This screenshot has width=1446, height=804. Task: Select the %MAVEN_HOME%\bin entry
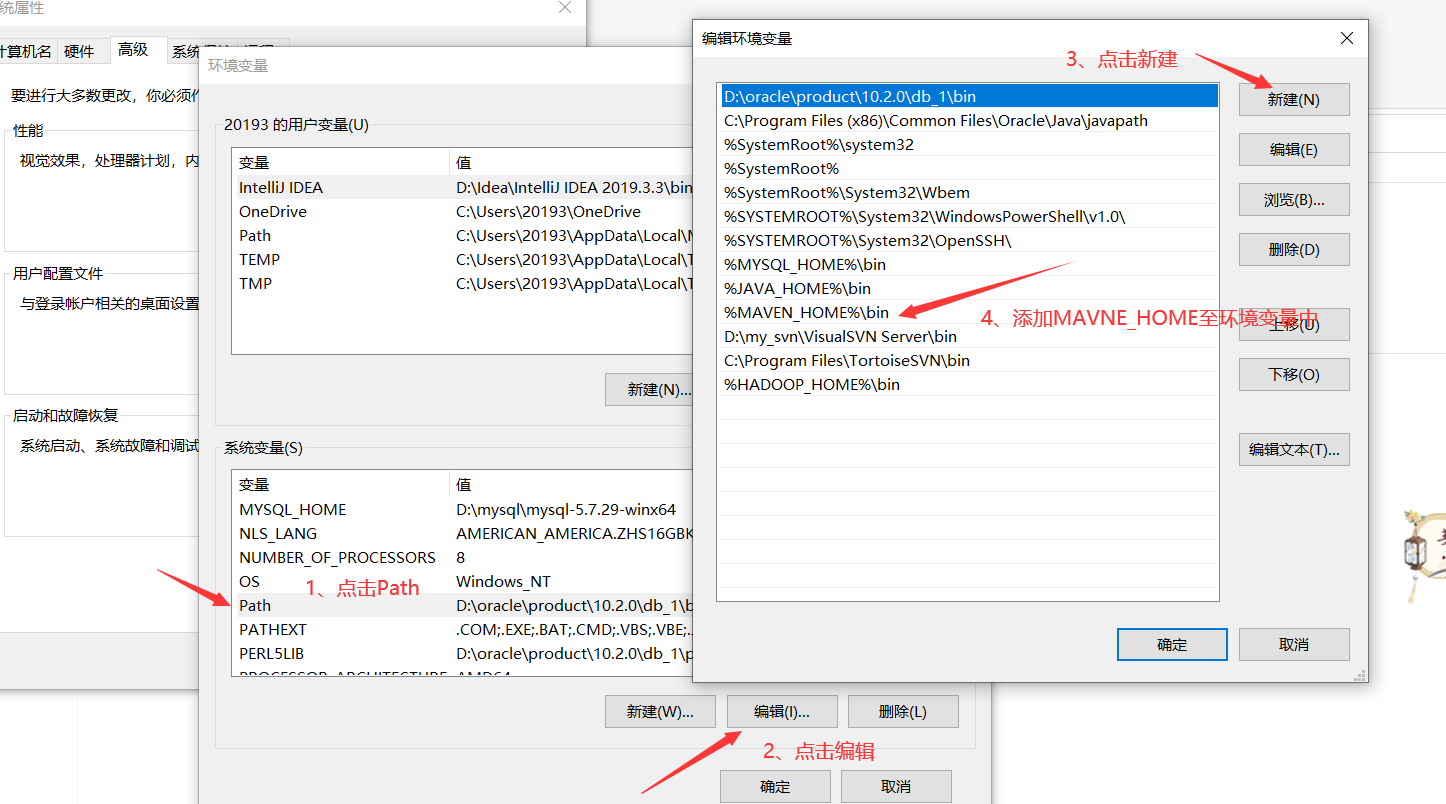click(x=968, y=313)
